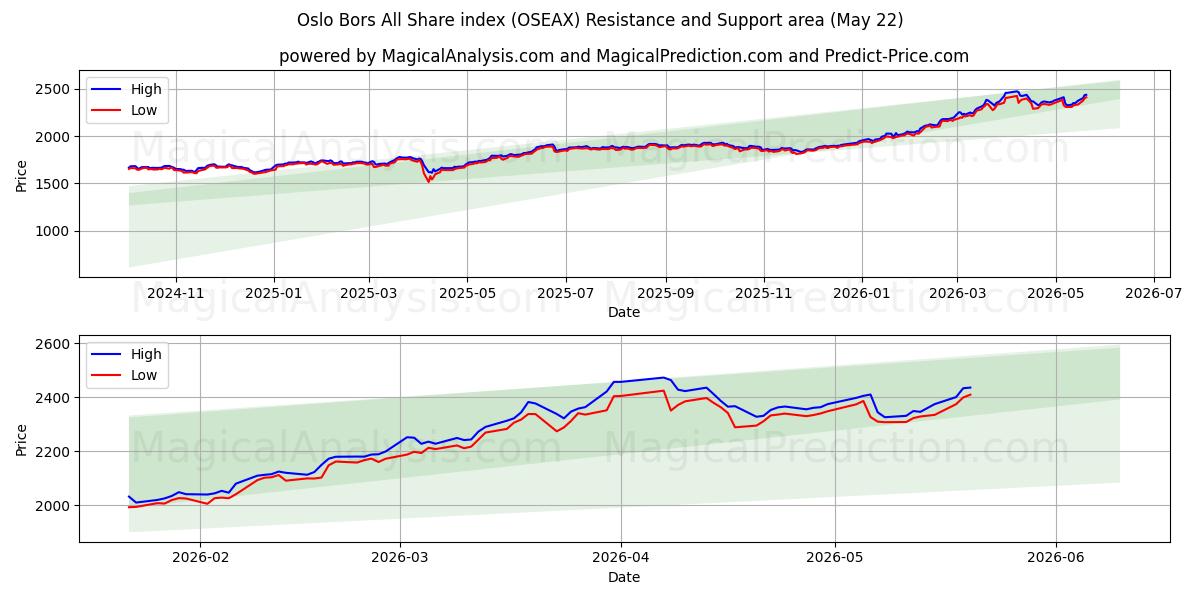Click the 2025-03 tick label

point(369,293)
